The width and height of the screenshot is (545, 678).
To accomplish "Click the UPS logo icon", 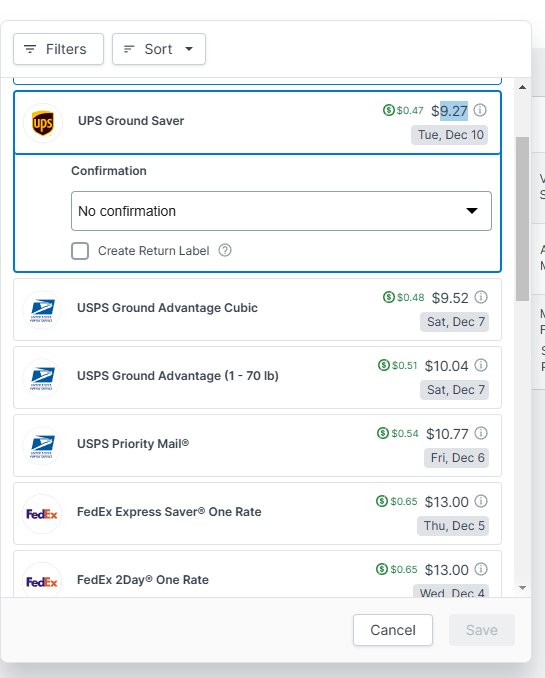I will click(43, 123).
